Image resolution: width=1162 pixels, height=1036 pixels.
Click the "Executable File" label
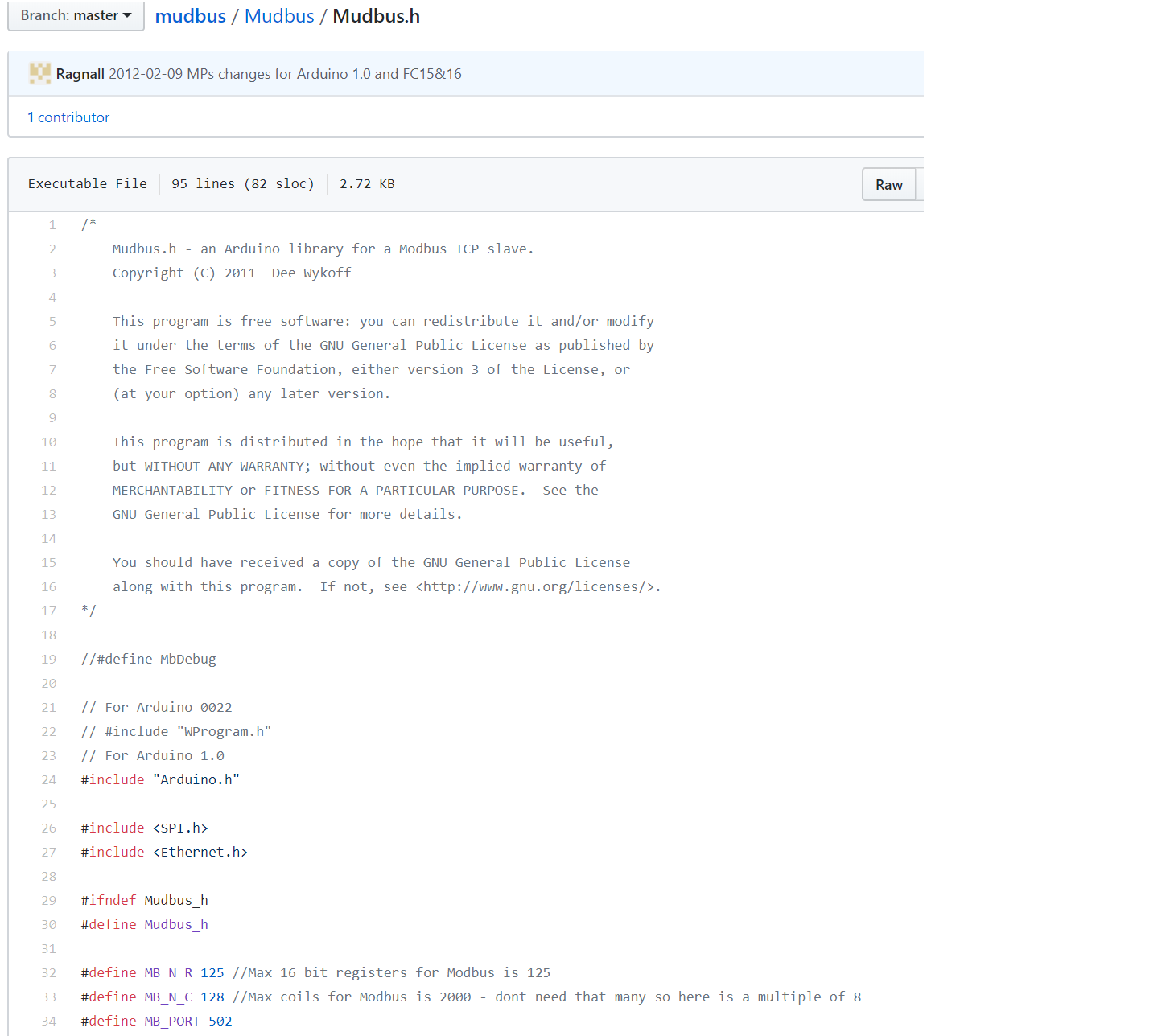tap(88, 184)
